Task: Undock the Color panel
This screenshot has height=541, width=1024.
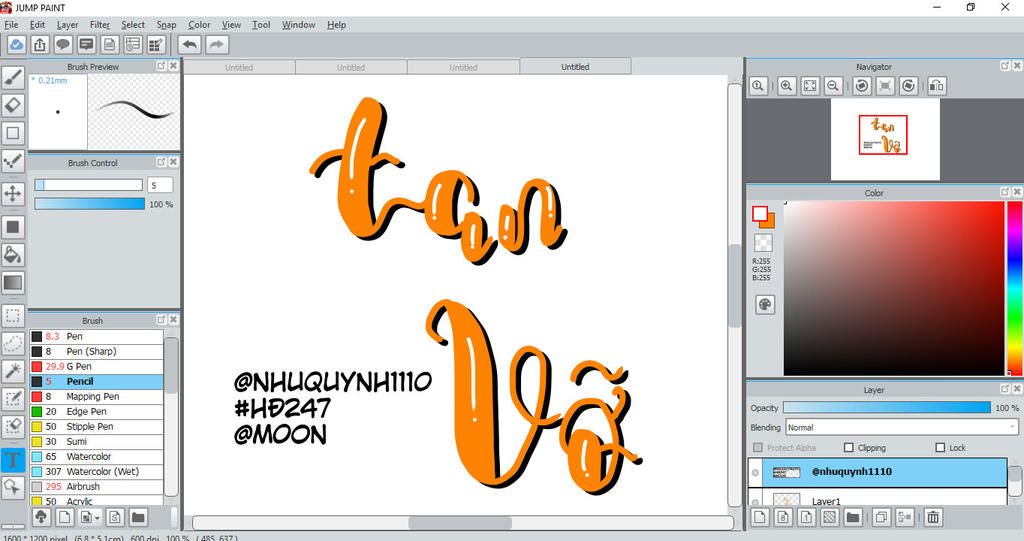Action: (x=1005, y=192)
